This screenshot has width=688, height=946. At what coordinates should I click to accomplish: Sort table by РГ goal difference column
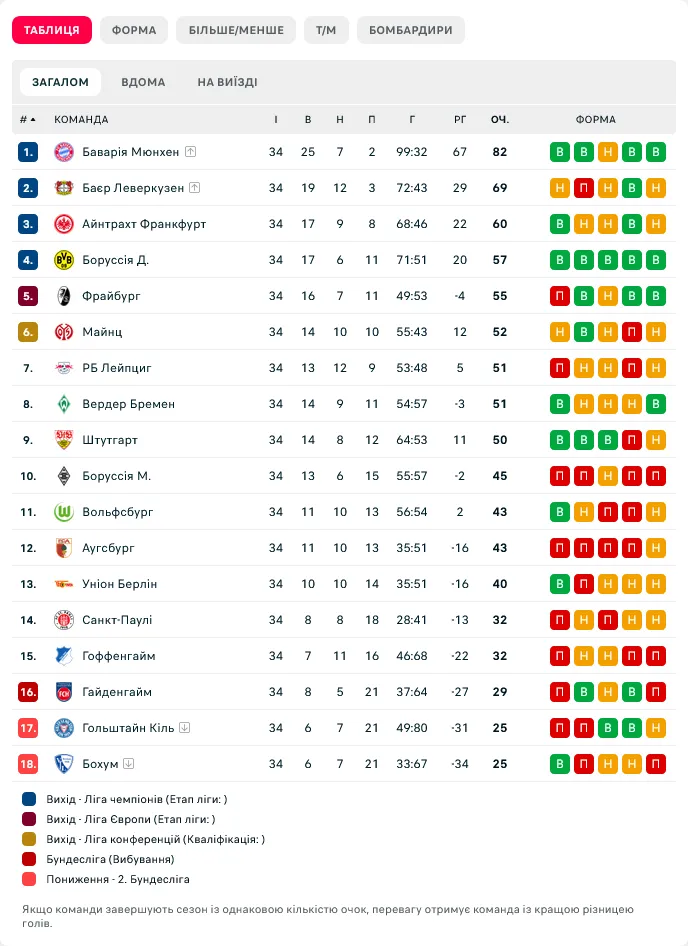pos(460,119)
